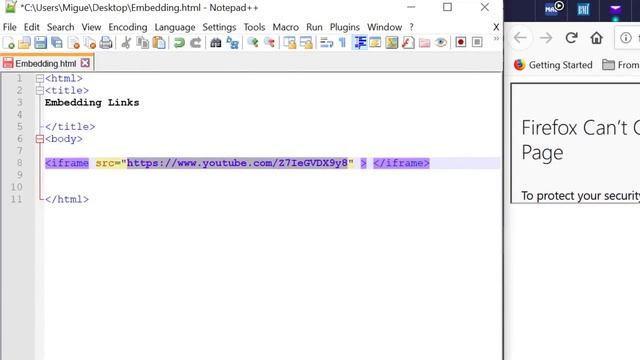
Task: Go forward in the Firefox window
Action: [546, 38]
